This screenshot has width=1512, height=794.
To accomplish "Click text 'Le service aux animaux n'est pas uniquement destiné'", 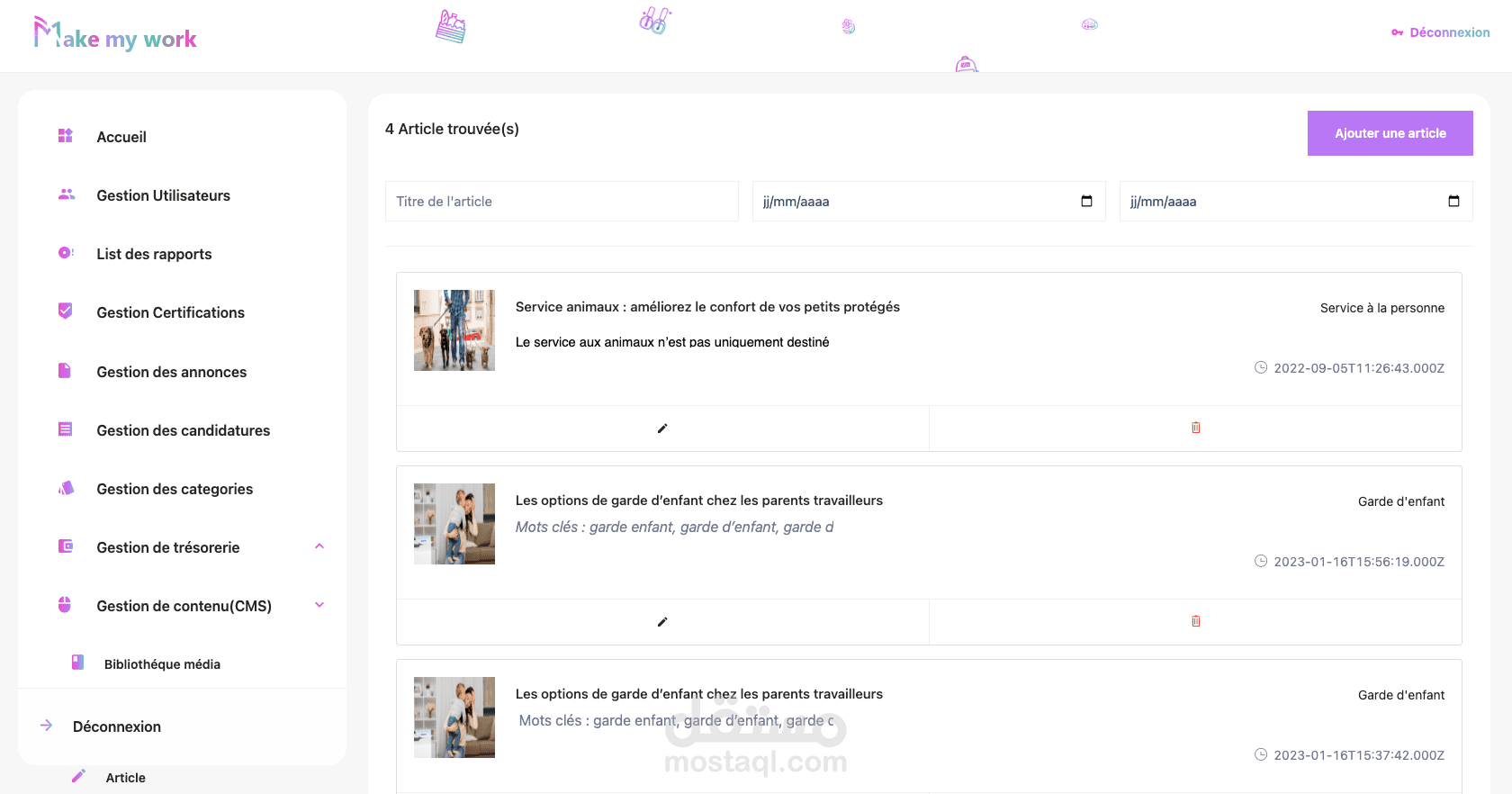I will (672, 342).
